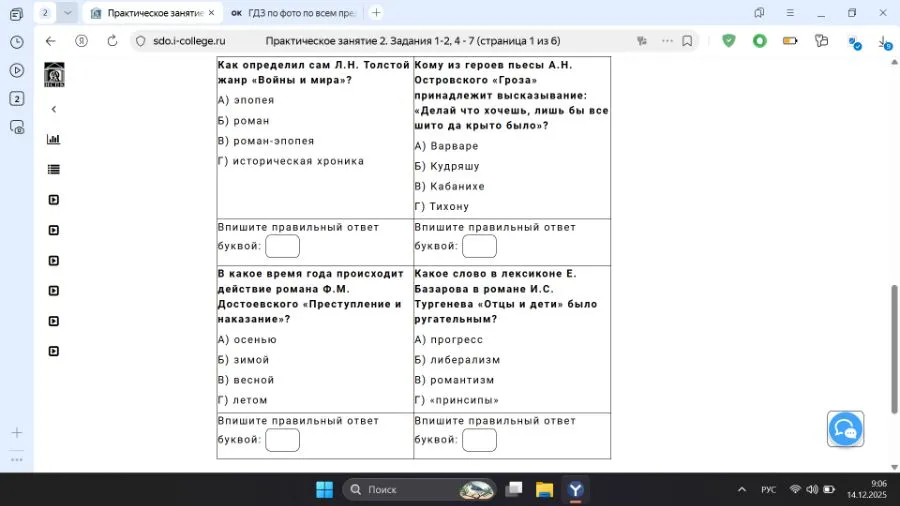The width and height of the screenshot is (900, 506).
Task: Click the sidebar icon showing number 2
Action: pyautogui.click(x=17, y=99)
